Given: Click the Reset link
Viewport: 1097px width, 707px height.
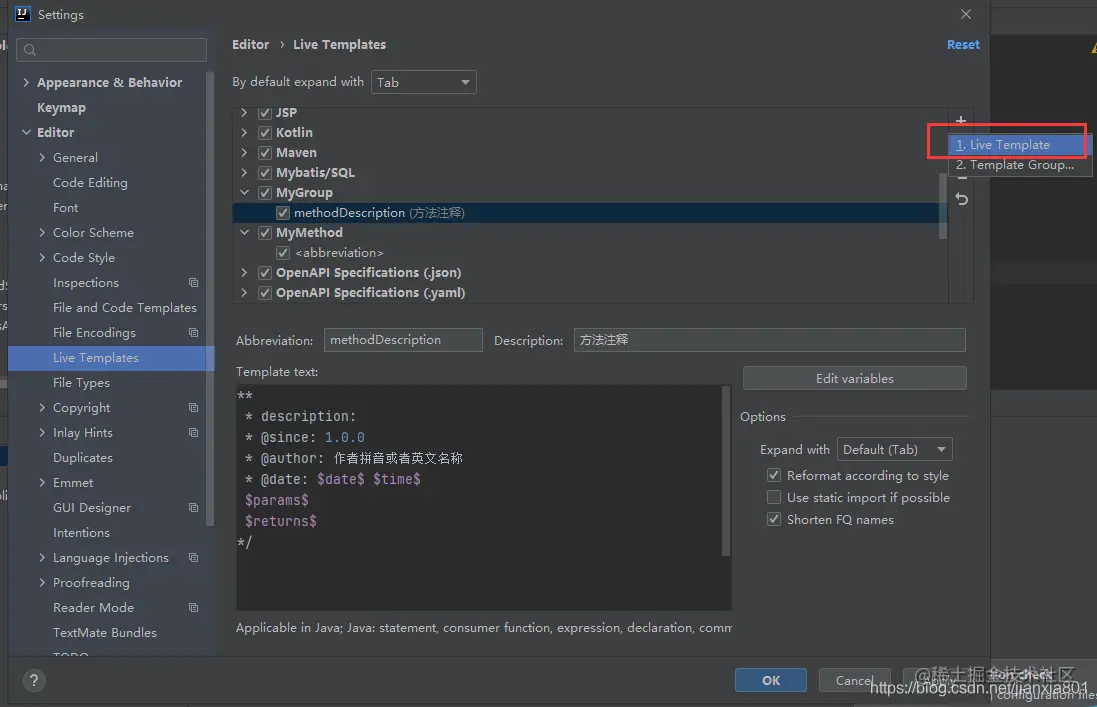Looking at the screenshot, I should tap(963, 44).
